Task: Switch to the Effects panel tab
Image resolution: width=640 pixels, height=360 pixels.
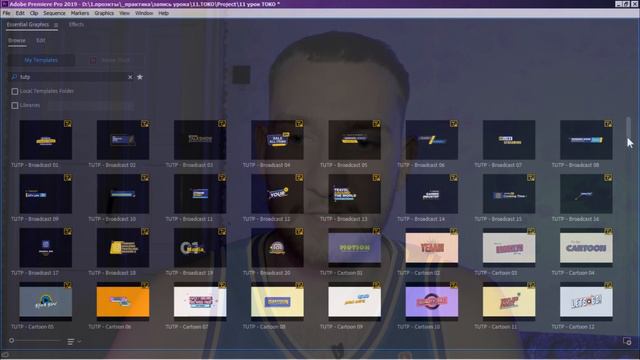Action: pyautogui.click(x=76, y=24)
